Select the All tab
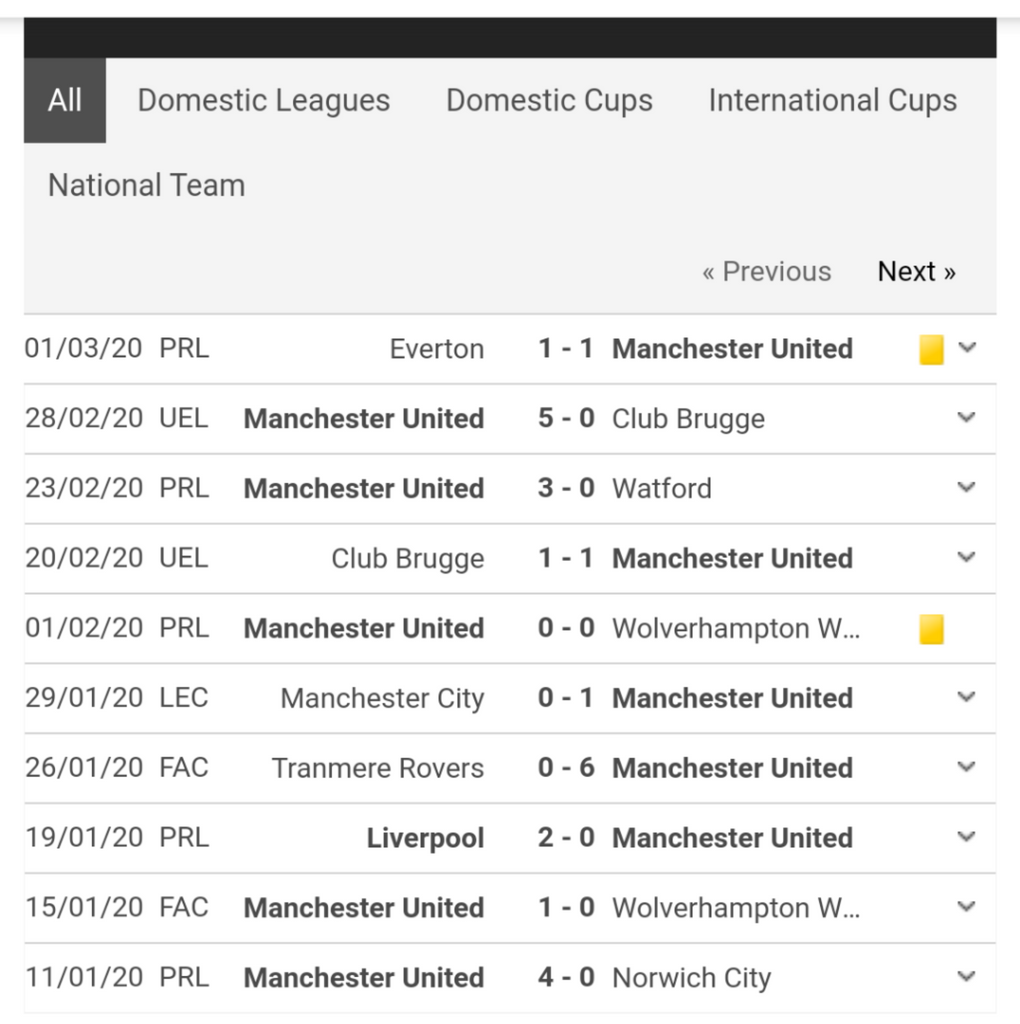Screen dimensions: 1020x1024 pos(65,100)
